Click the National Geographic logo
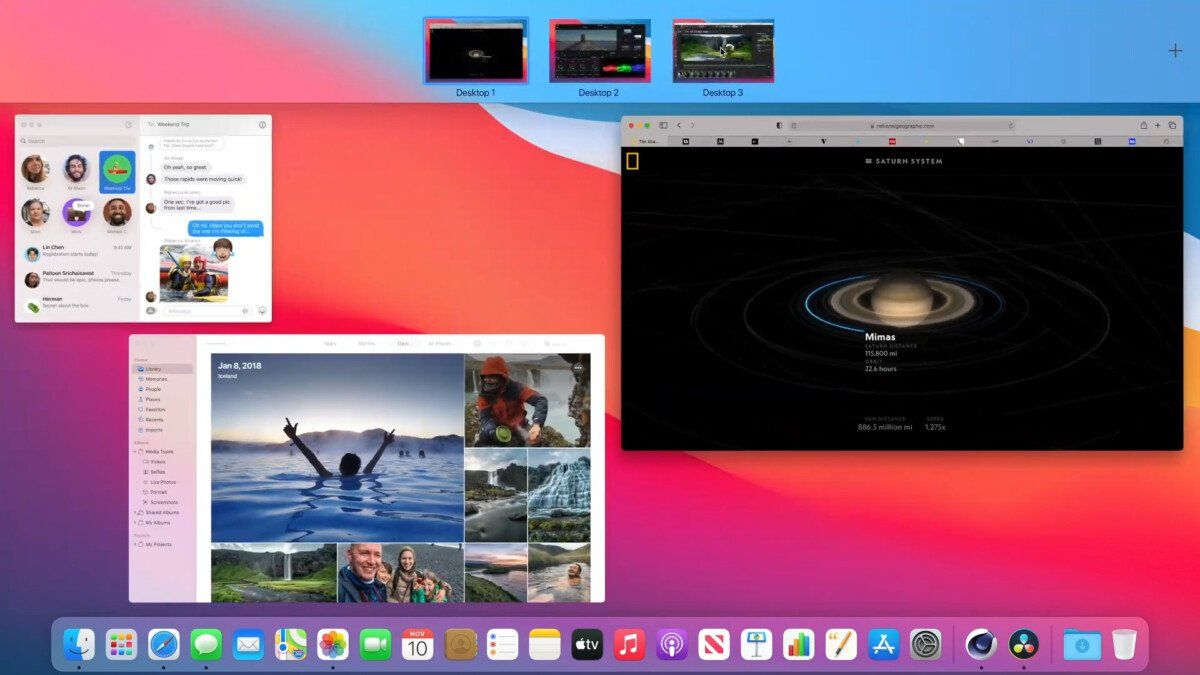 pyautogui.click(x=633, y=161)
